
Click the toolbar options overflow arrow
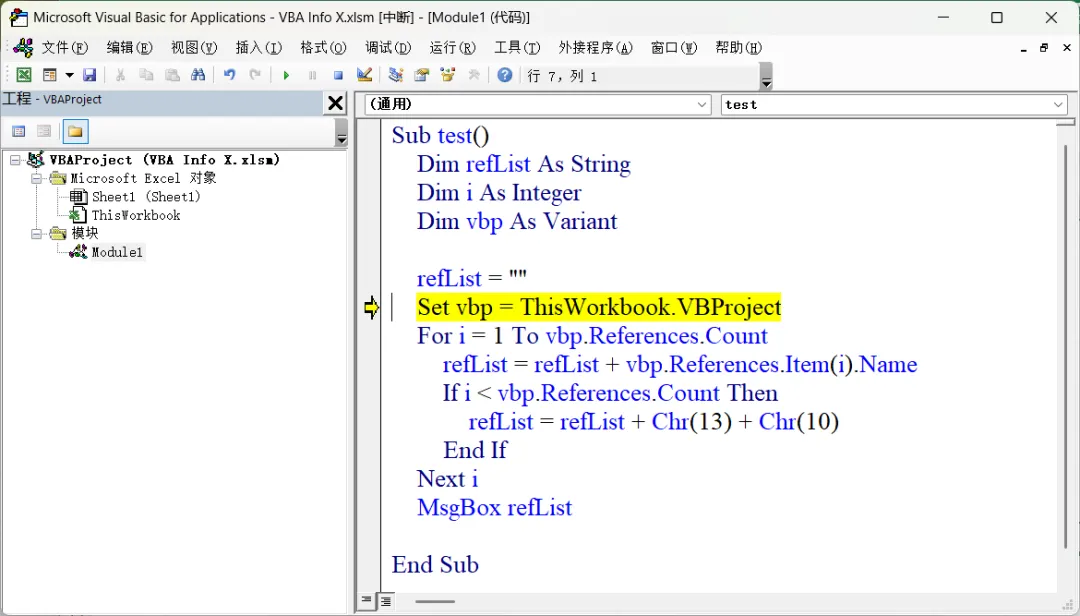(766, 76)
